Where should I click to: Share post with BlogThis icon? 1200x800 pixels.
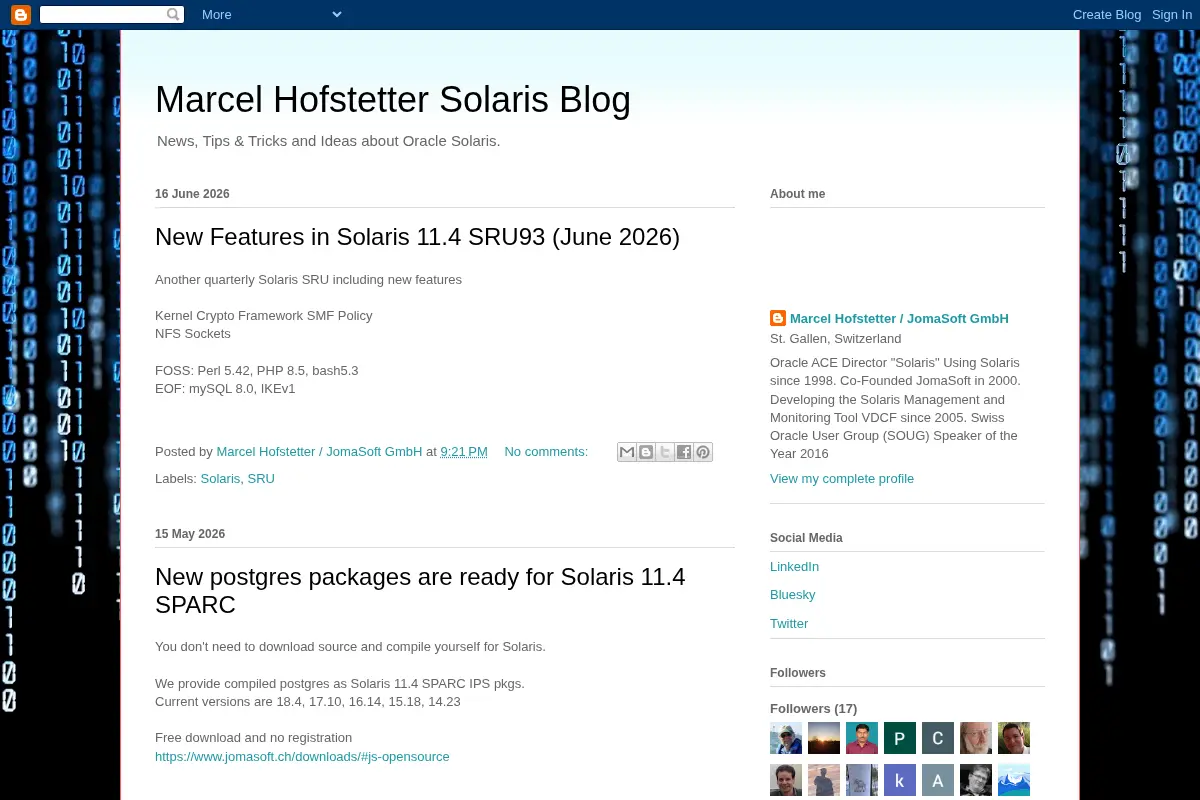[646, 452]
